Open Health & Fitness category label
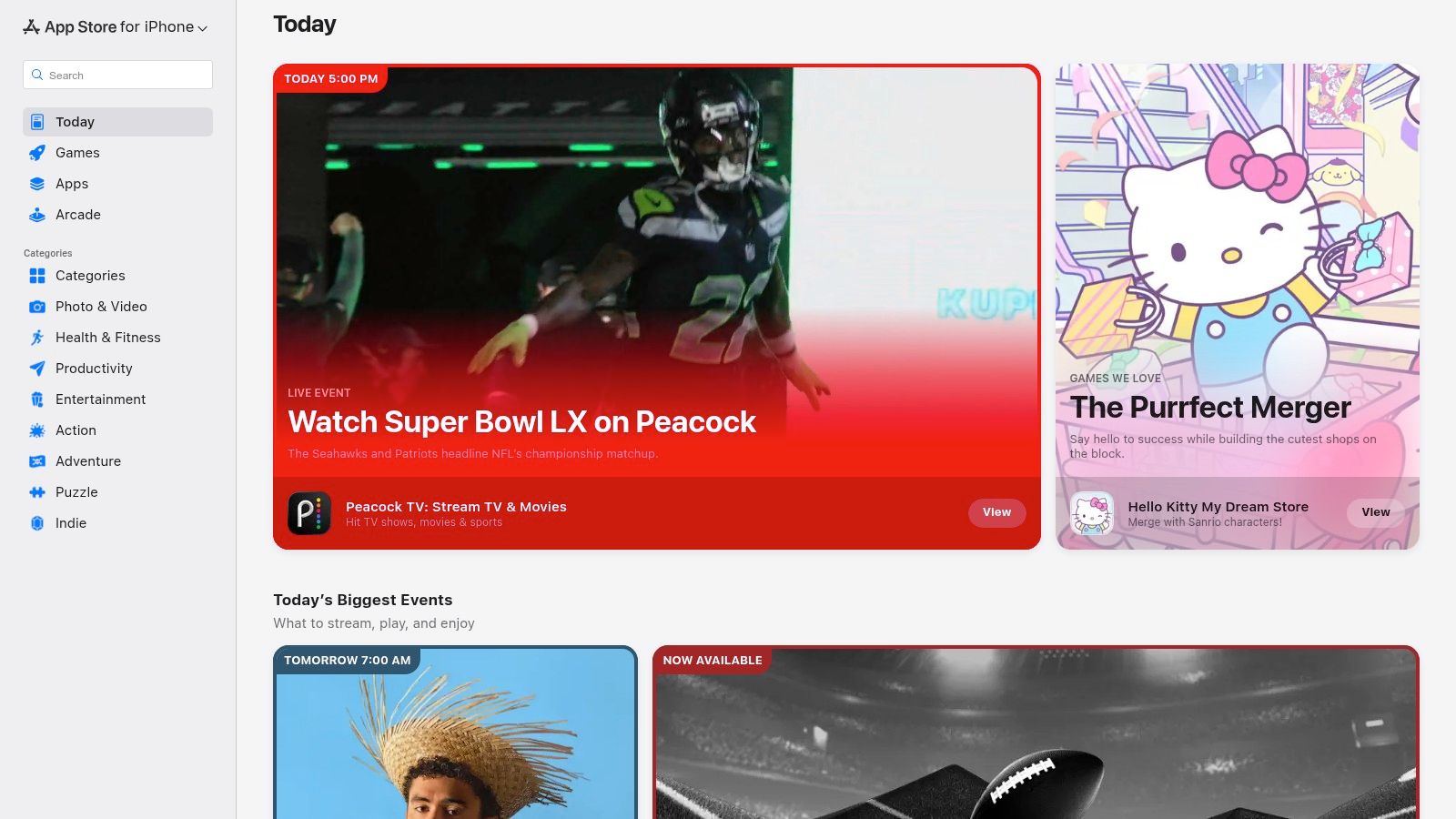Viewport: 1456px width, 819px height. point(108,338)
